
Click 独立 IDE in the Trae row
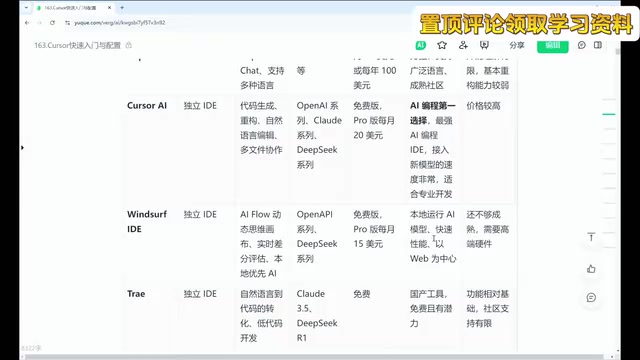pyautogui.click(x=200, y=294)
